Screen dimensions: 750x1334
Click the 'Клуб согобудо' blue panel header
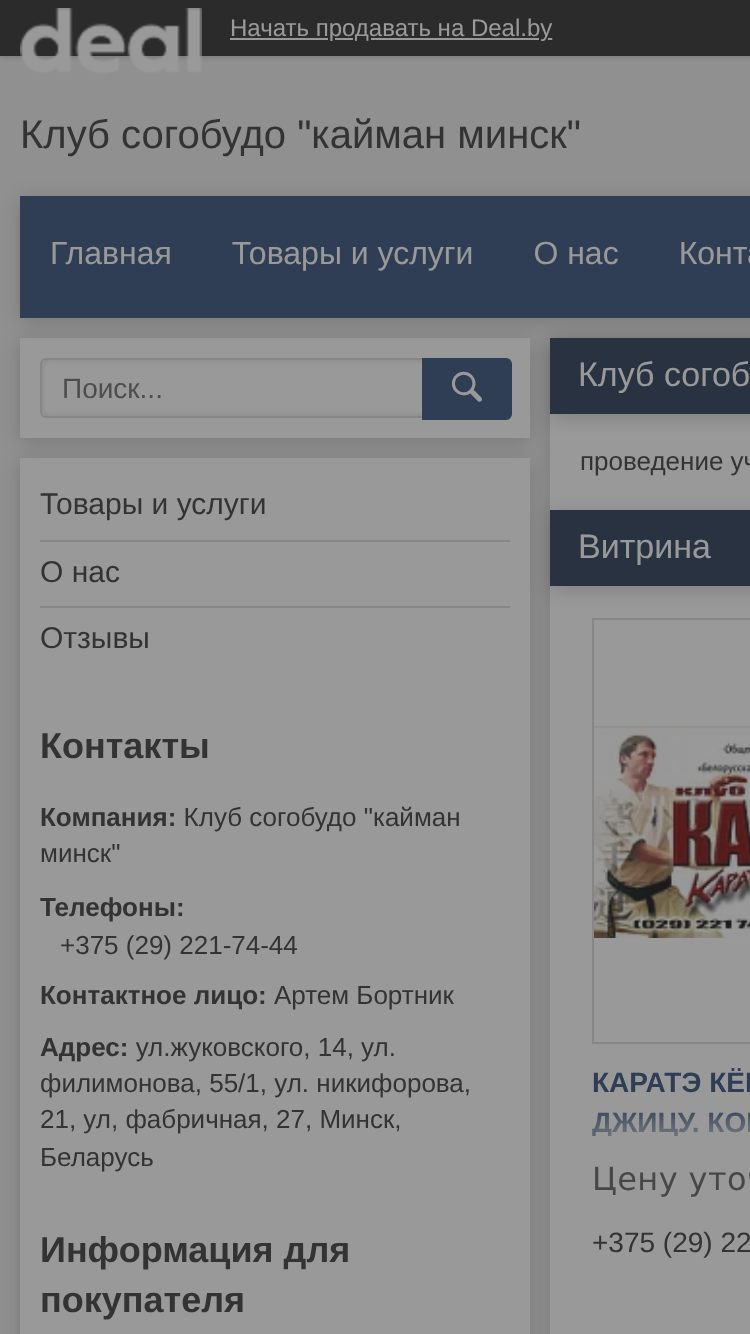(650, 375)
